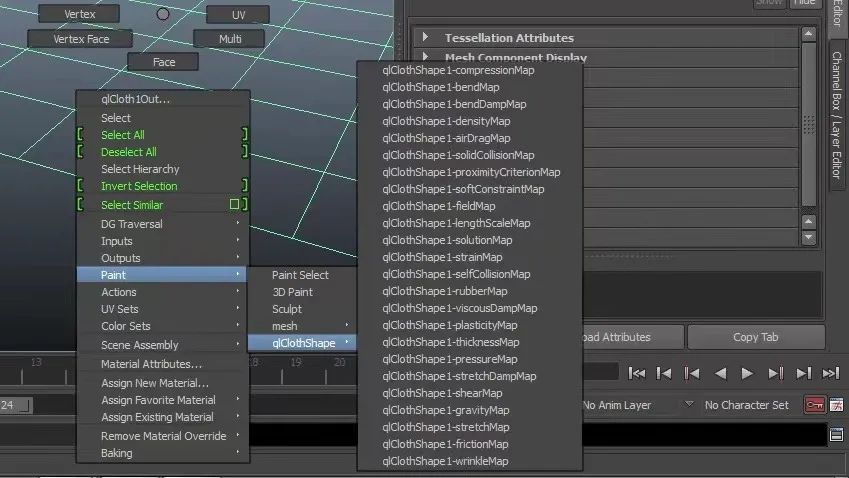This screenshot has width=849, height=478.
Task: Step back one key button
Action: point(692,373)
